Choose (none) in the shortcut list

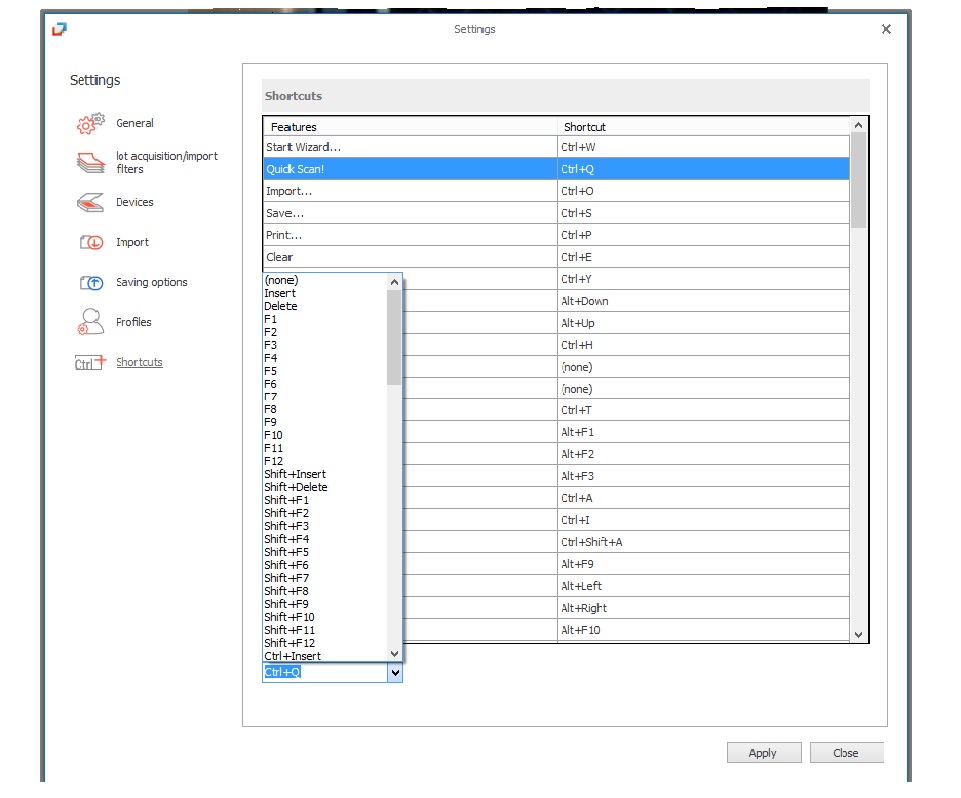coord(325,280)
